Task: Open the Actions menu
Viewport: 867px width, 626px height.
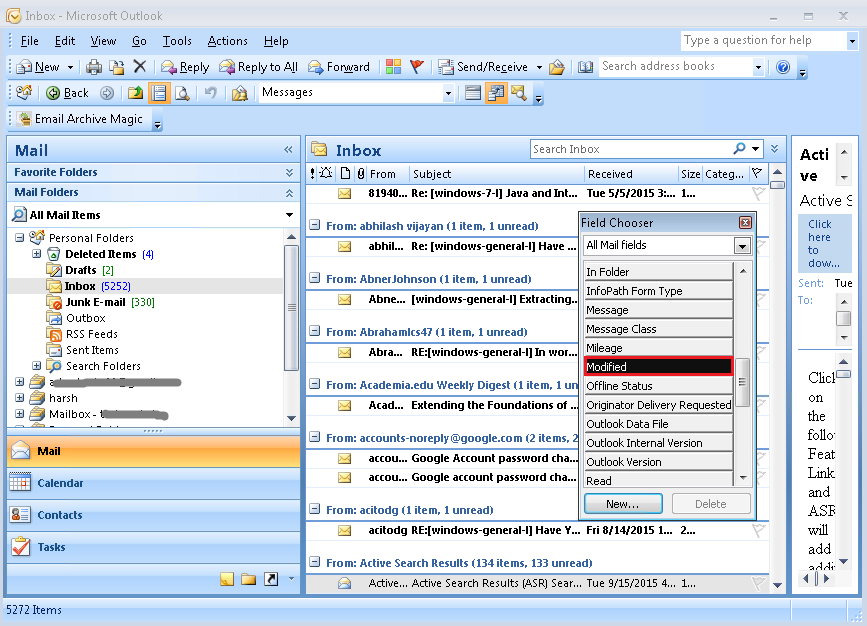Action: tap(228, 41)
